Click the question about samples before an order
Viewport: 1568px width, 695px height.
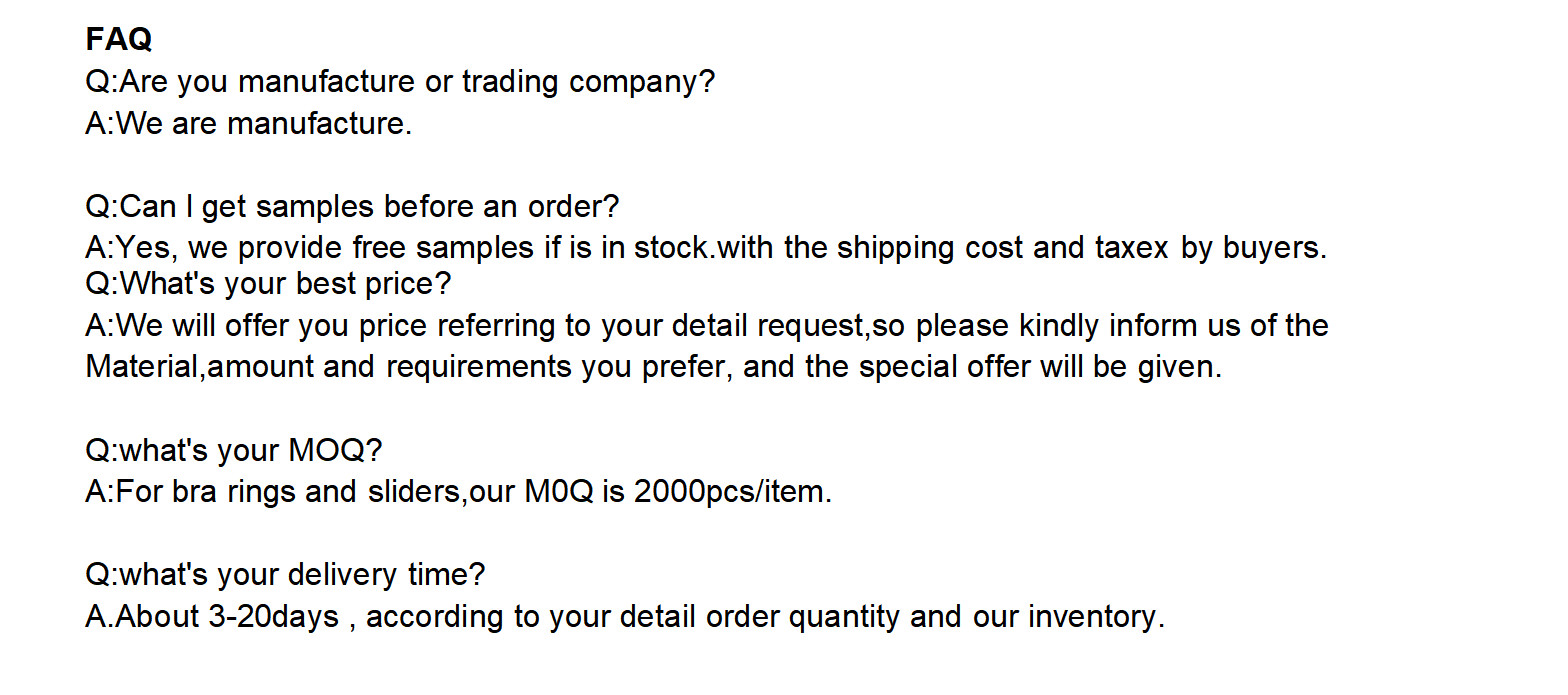tap(353, 207)
